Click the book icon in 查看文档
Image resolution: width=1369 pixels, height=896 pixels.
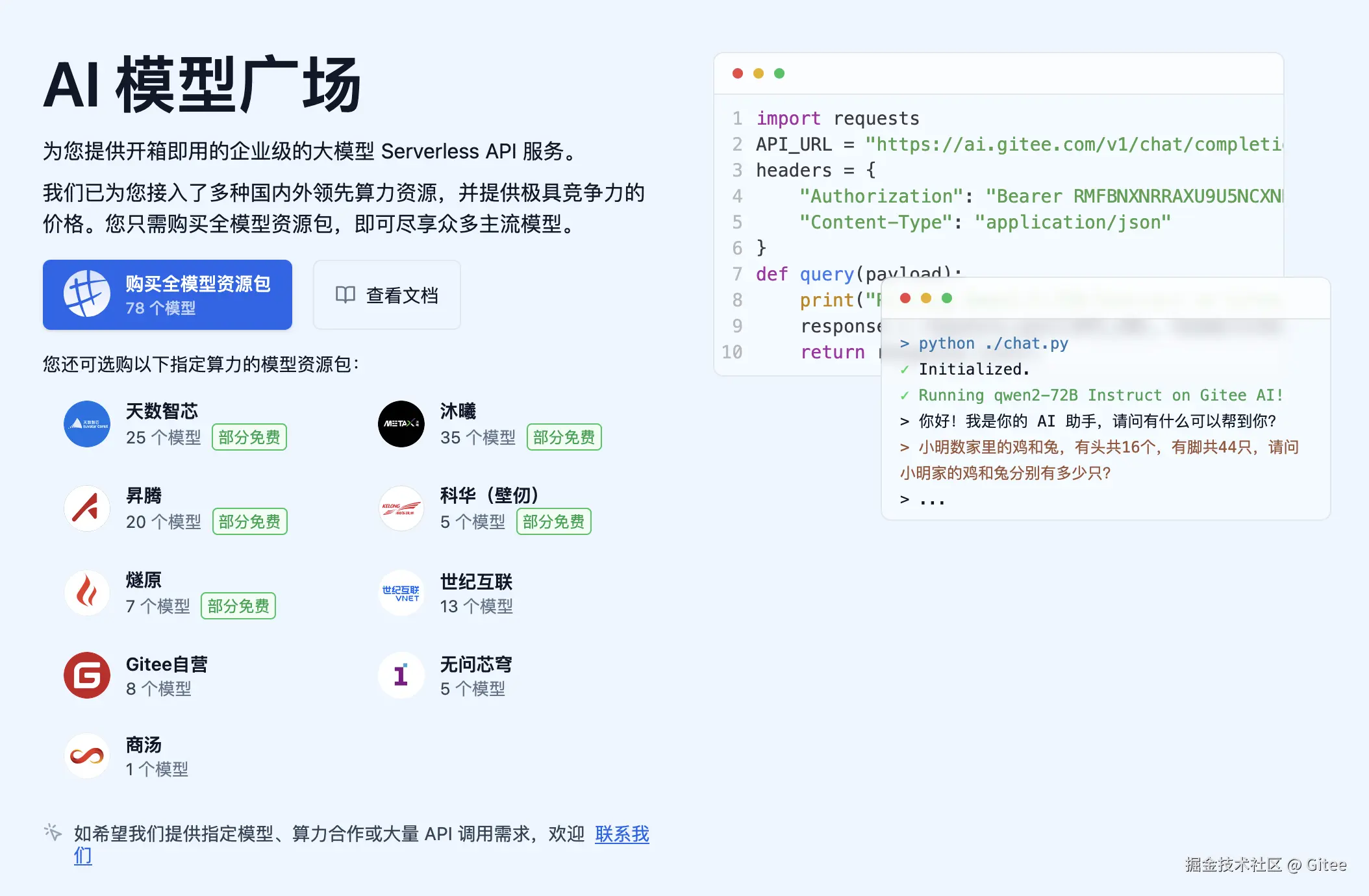tap(345, 295)
